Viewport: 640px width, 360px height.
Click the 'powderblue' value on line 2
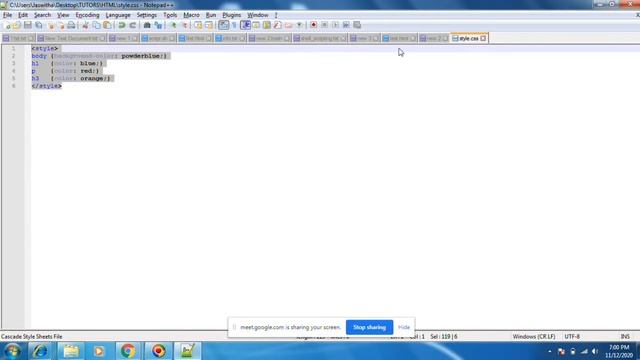[142, 56]
